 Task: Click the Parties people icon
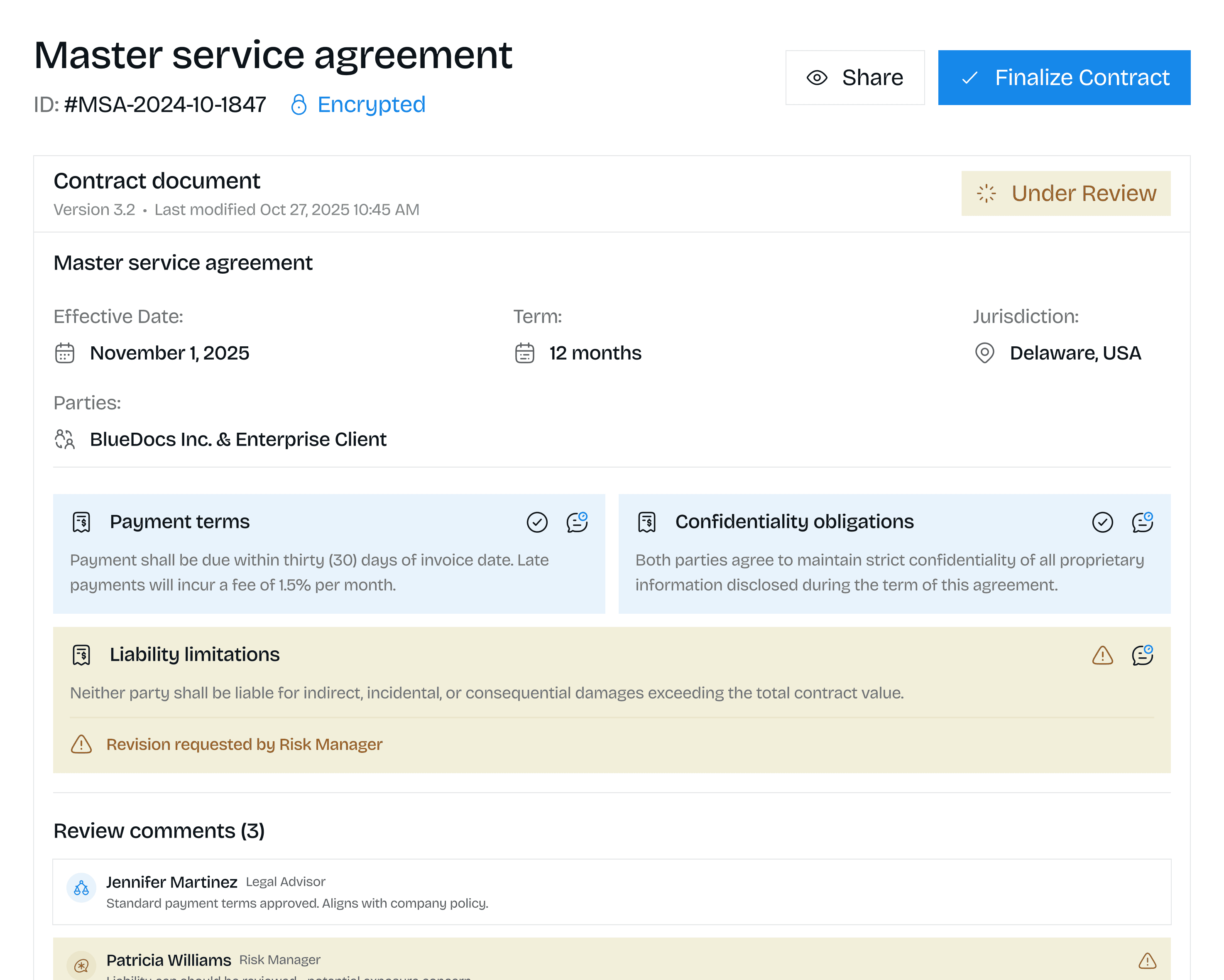tap(65, 439)
